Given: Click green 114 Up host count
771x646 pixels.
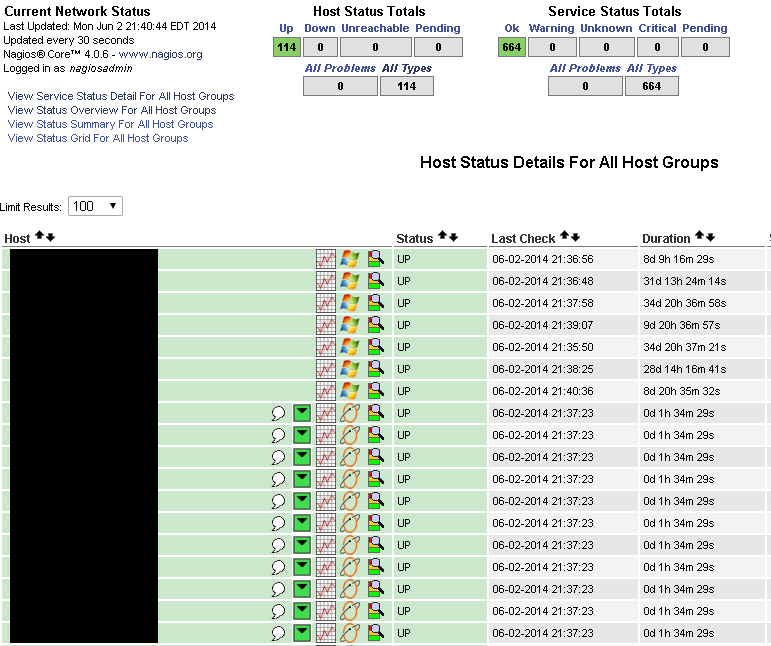Looking at the screenshot, I should point(286,47).
